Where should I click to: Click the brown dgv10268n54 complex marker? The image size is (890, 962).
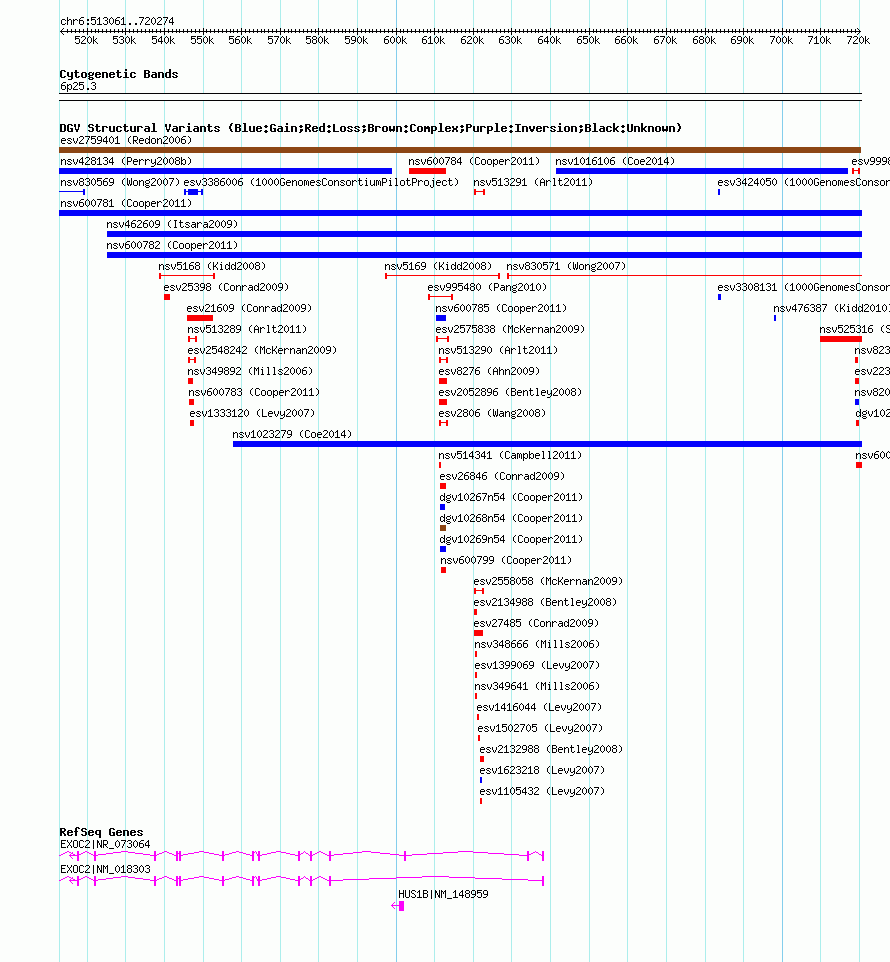pyautogui.click(x=443, y=528)
